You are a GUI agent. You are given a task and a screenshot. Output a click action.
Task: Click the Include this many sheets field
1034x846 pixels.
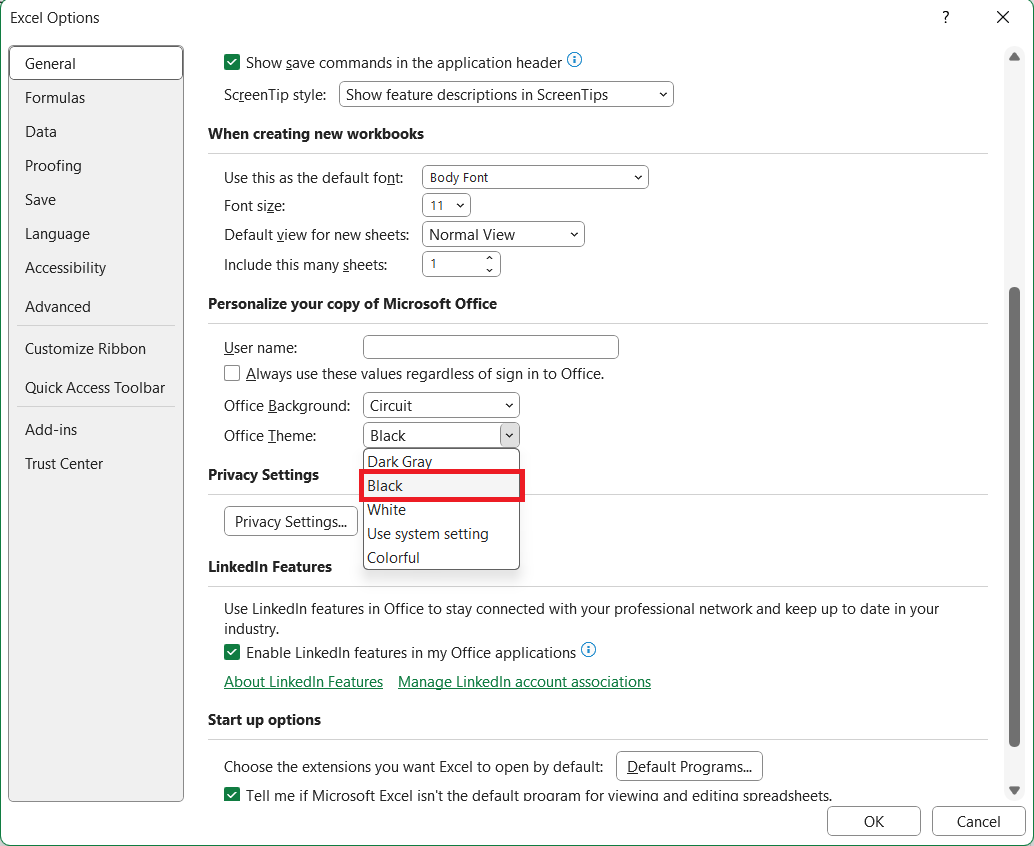(454, 264)
